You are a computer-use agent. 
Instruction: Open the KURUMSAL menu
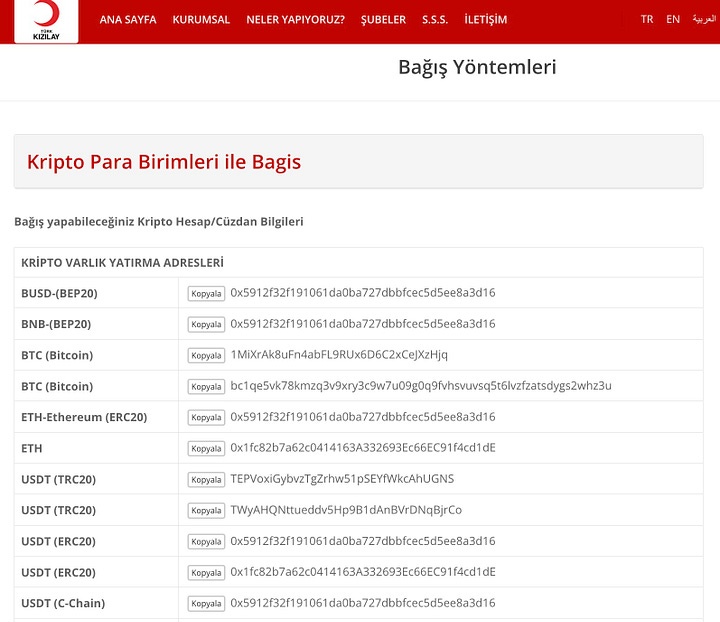201,20
